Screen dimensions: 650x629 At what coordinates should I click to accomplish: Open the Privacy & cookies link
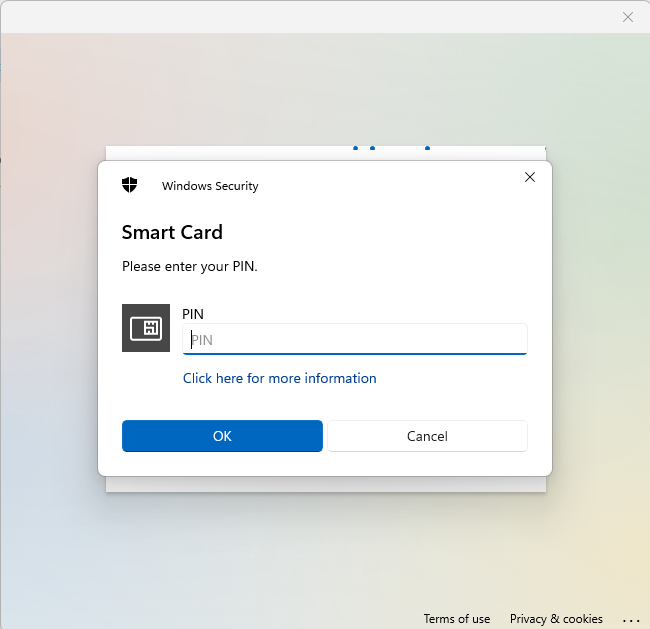pos(556,619)
